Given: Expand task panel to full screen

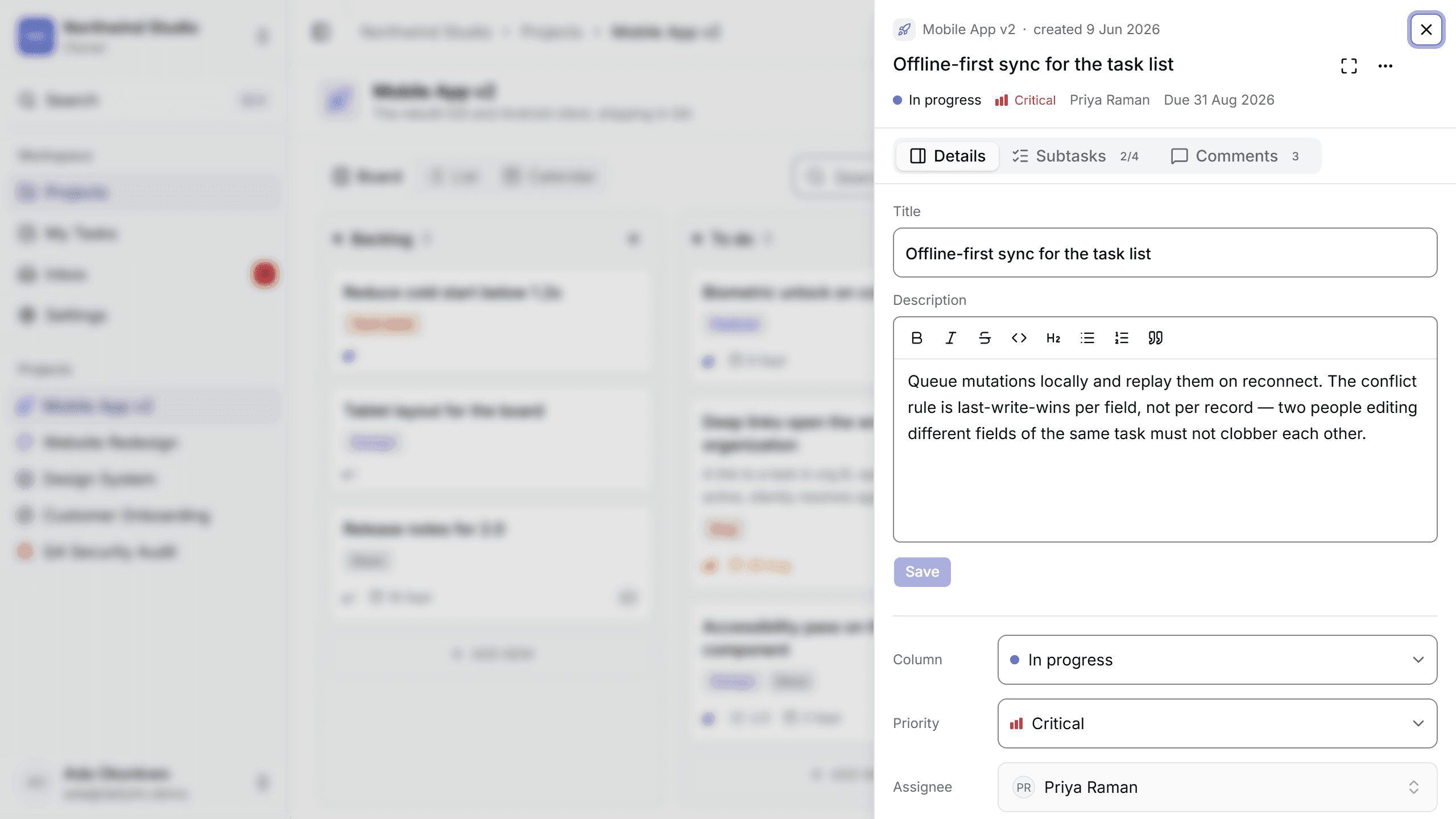Looking at the screenshot, I should 1349,66.
